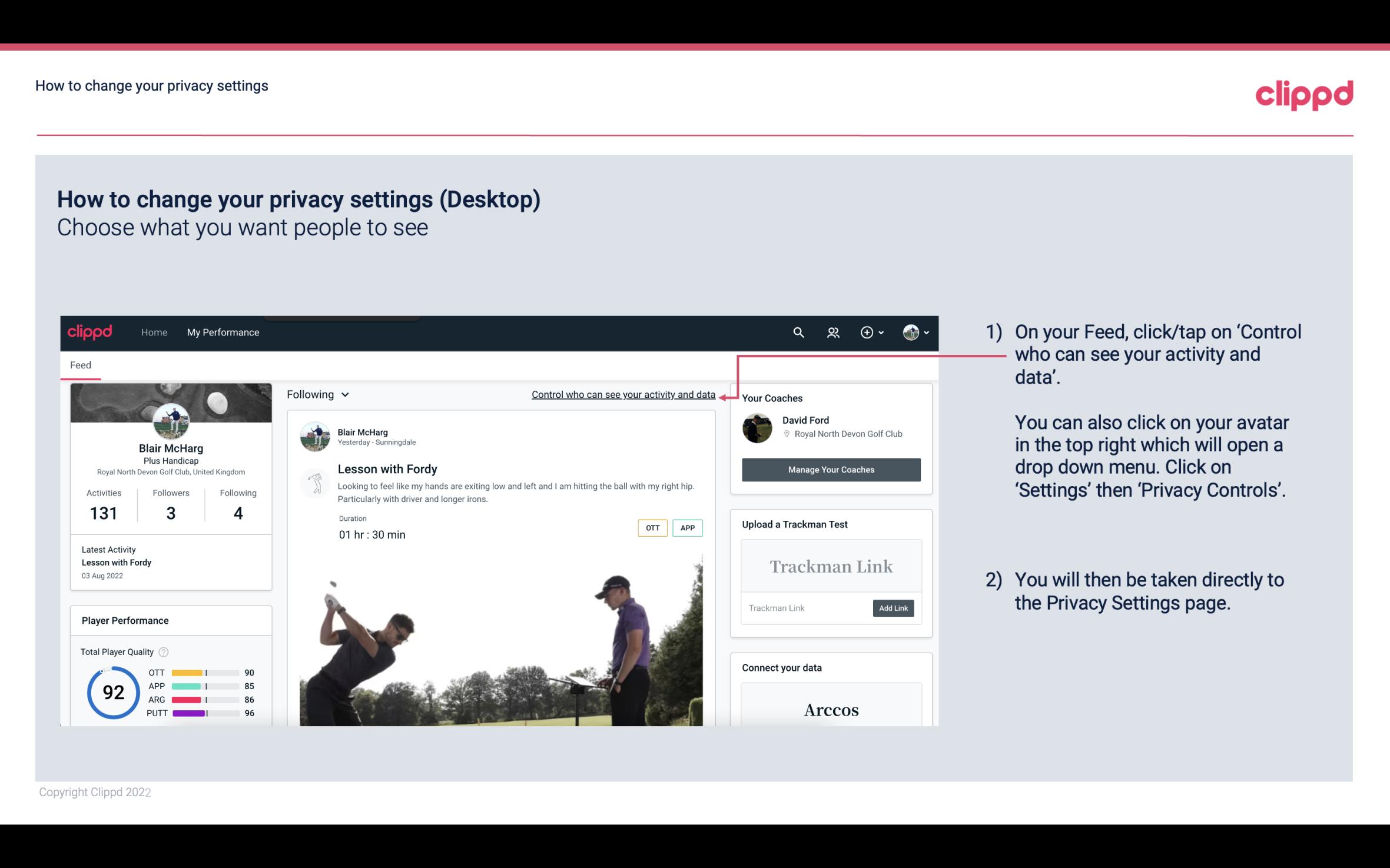The width and height of the screenshot is (1390, 868).
Task: Expand the Following dropdown on feed
Action: [x=316, y=394]
